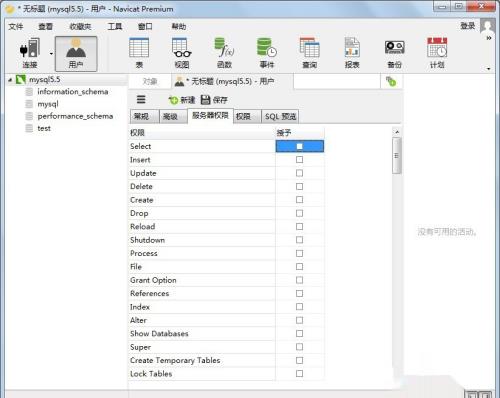The width and height of the screenshot is (500, 398).
Task: Click the privileges list vertical scrollbar thumb
Action: pos(397,156)
